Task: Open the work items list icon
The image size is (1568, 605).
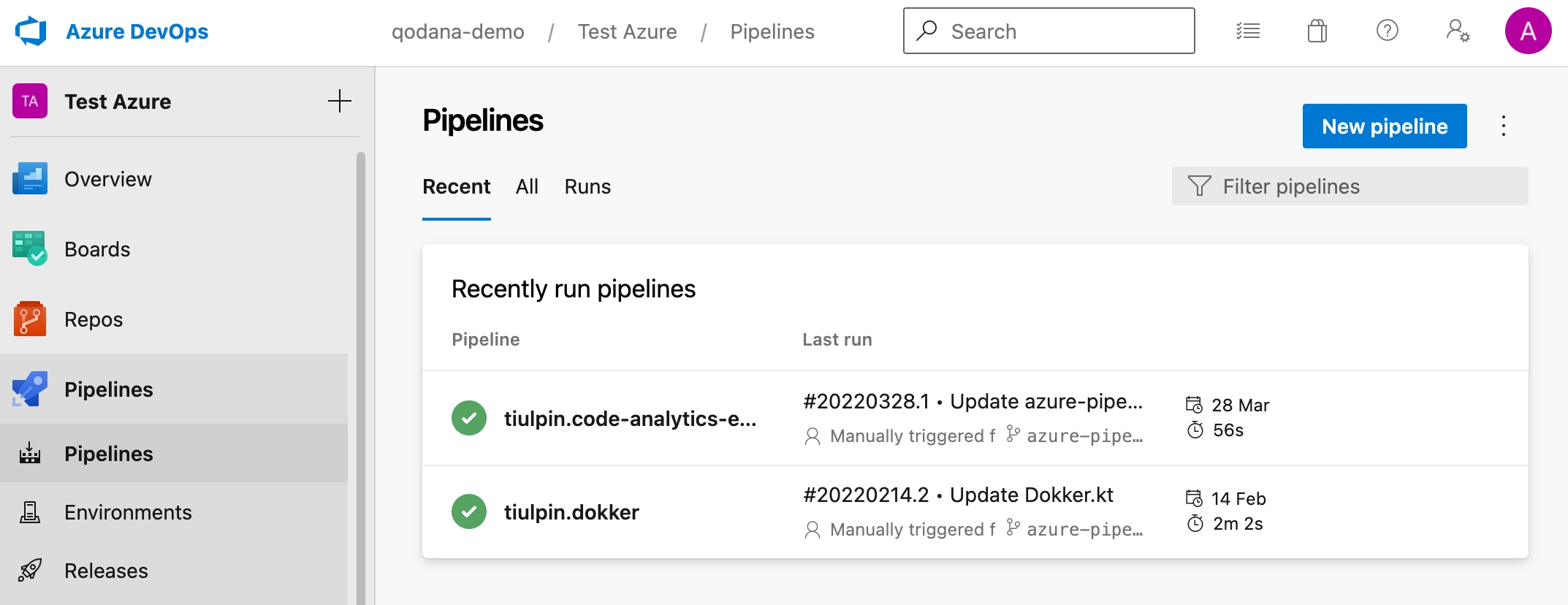Action: coord(1248,31)
